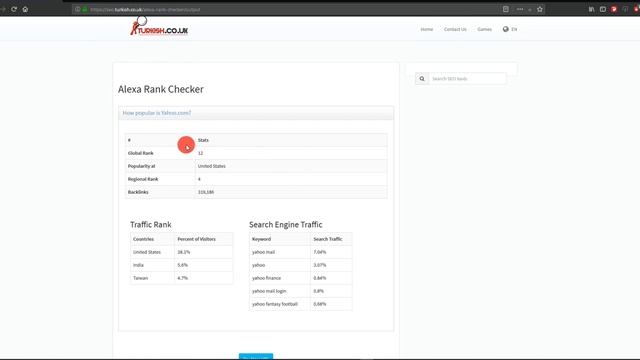Go to the browser home page icon
This screenshot has height=360, width=640.
click(25, 9)
